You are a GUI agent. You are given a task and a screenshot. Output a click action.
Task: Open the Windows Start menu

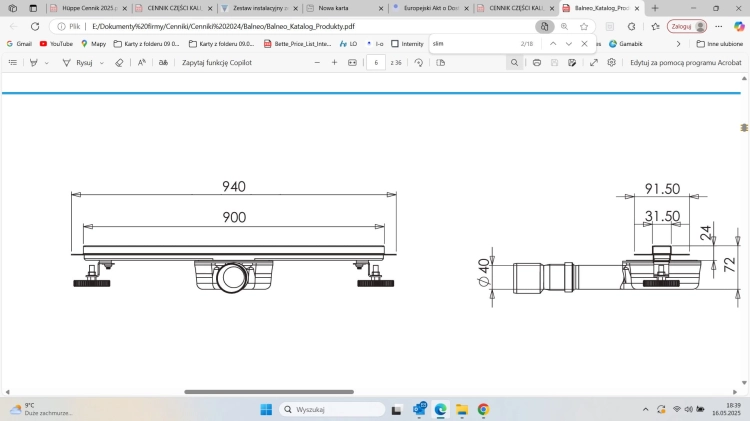pyautogui.click(x=266, y=410)
